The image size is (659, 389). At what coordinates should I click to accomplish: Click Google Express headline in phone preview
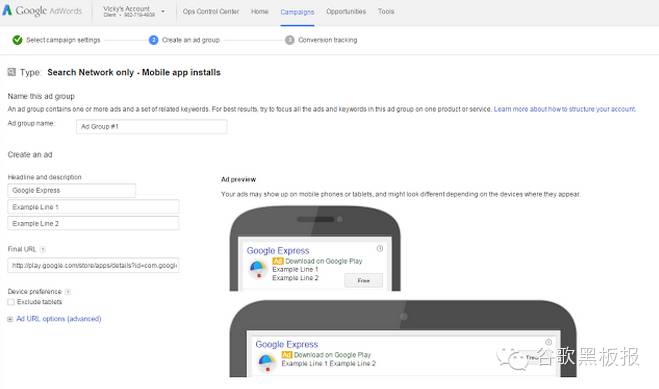278,250
